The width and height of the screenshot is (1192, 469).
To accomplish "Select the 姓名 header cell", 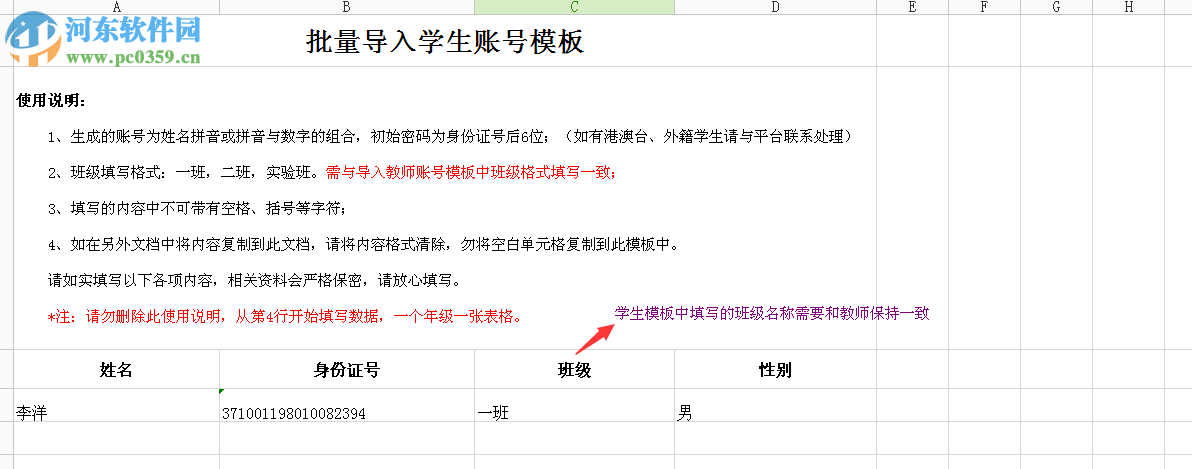I will click(116, 370).
